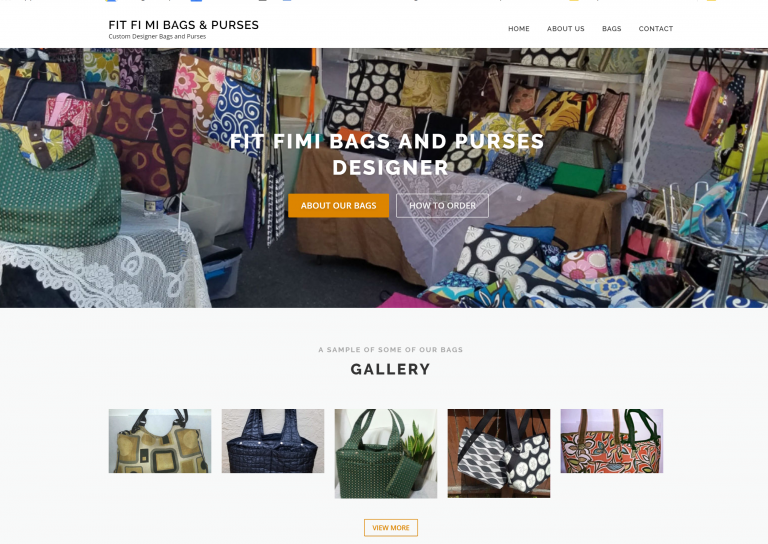This screenshot has width=768, height=544.
Task: Click the VIEW MORE button below the gallery
Action: click(390, 528)
